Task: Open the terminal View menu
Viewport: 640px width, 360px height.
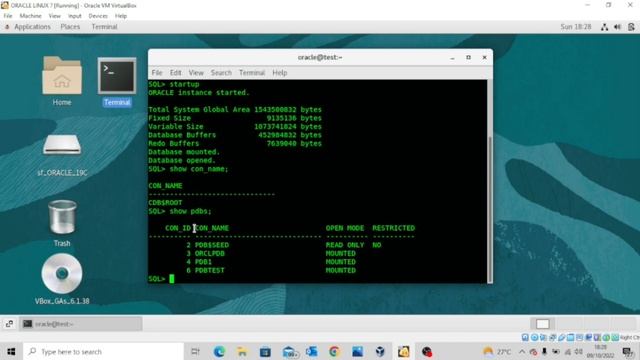Action: pyautogui.click(x=196, y=73)
